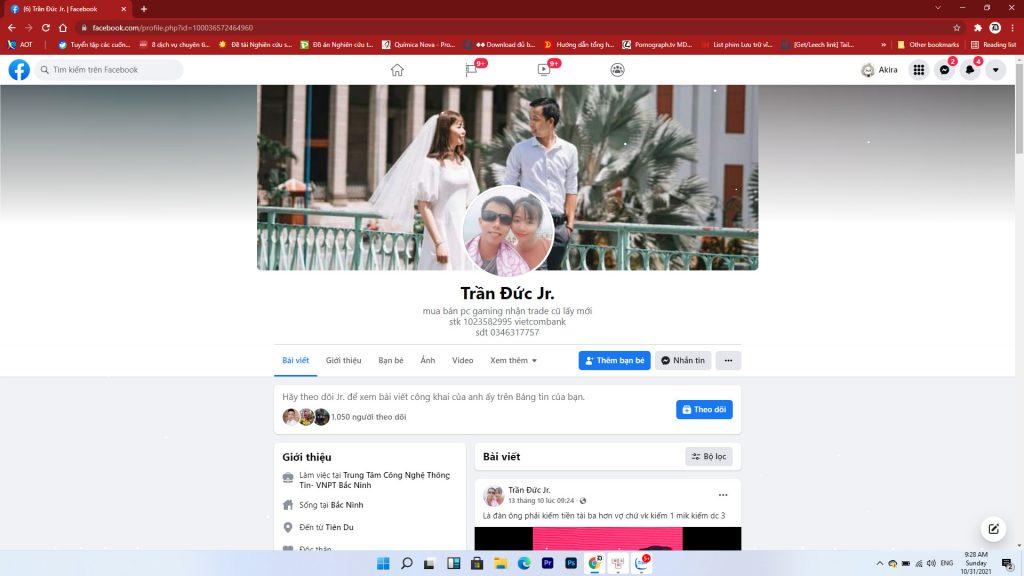This screenshot has height=576, width=1024.
Task: Switch to the Giới thiệu tab
Action: [344, 360]
